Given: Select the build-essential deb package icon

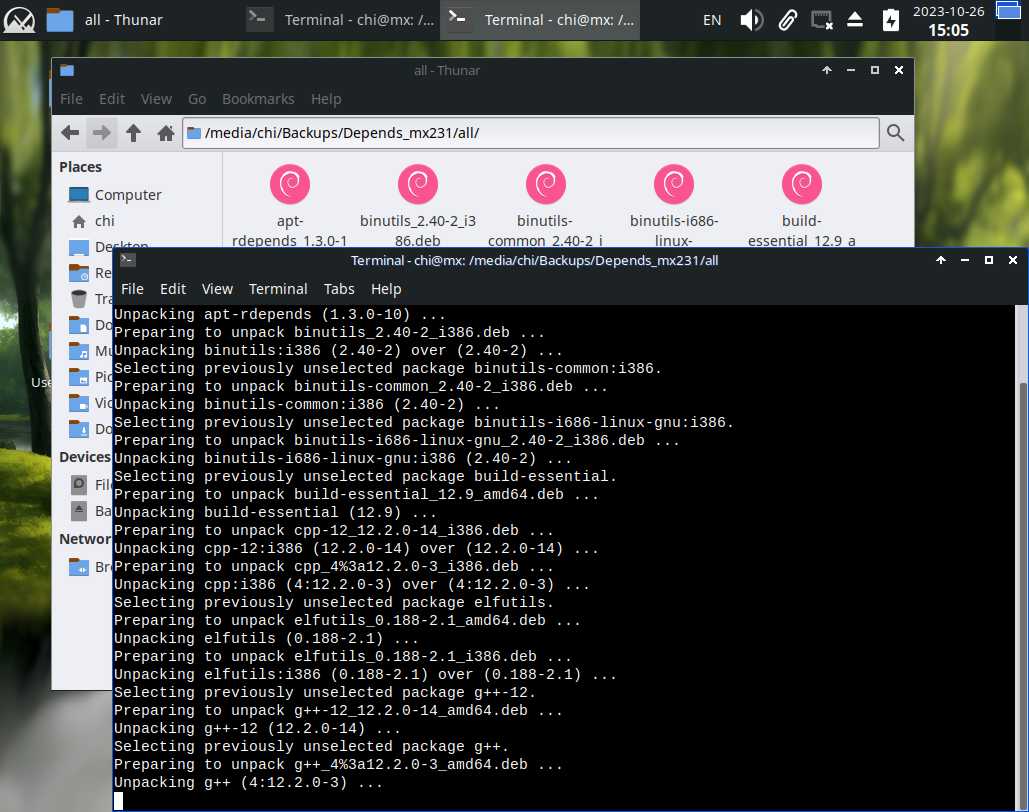Looking at the screenshot, I should click(801, 185).
